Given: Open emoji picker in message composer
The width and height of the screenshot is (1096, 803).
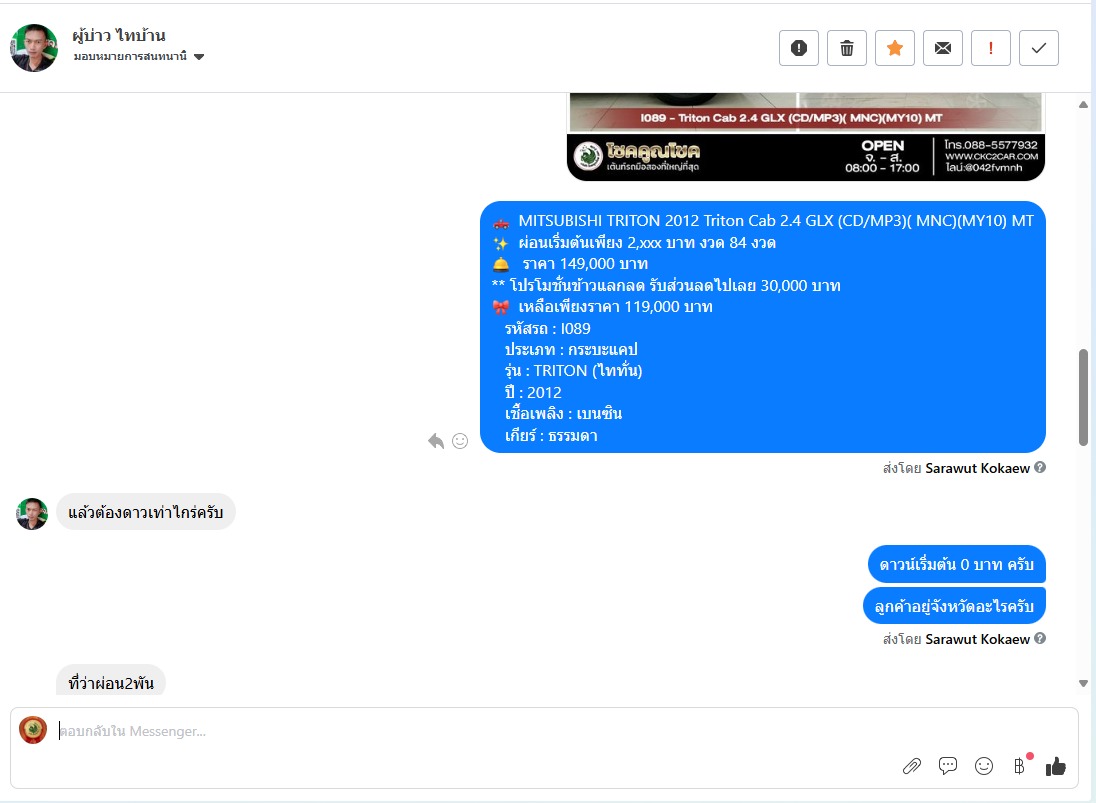Looking at the screenshot, I should tap(983, 766).
